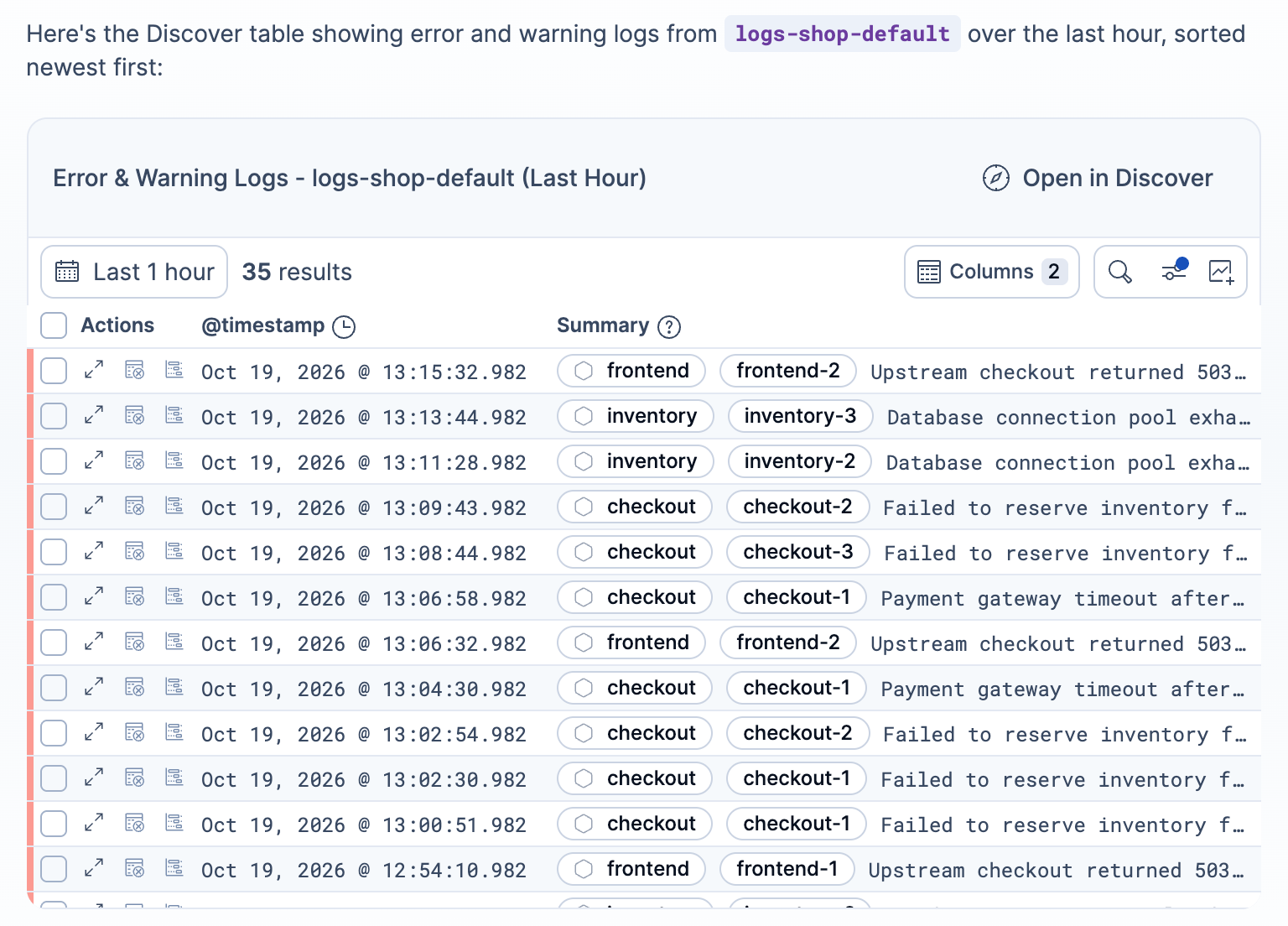Select the row checkbox for 13:13:44.982
The height and width of the screenshot is (926, 1288).
[x=54, y=416]
